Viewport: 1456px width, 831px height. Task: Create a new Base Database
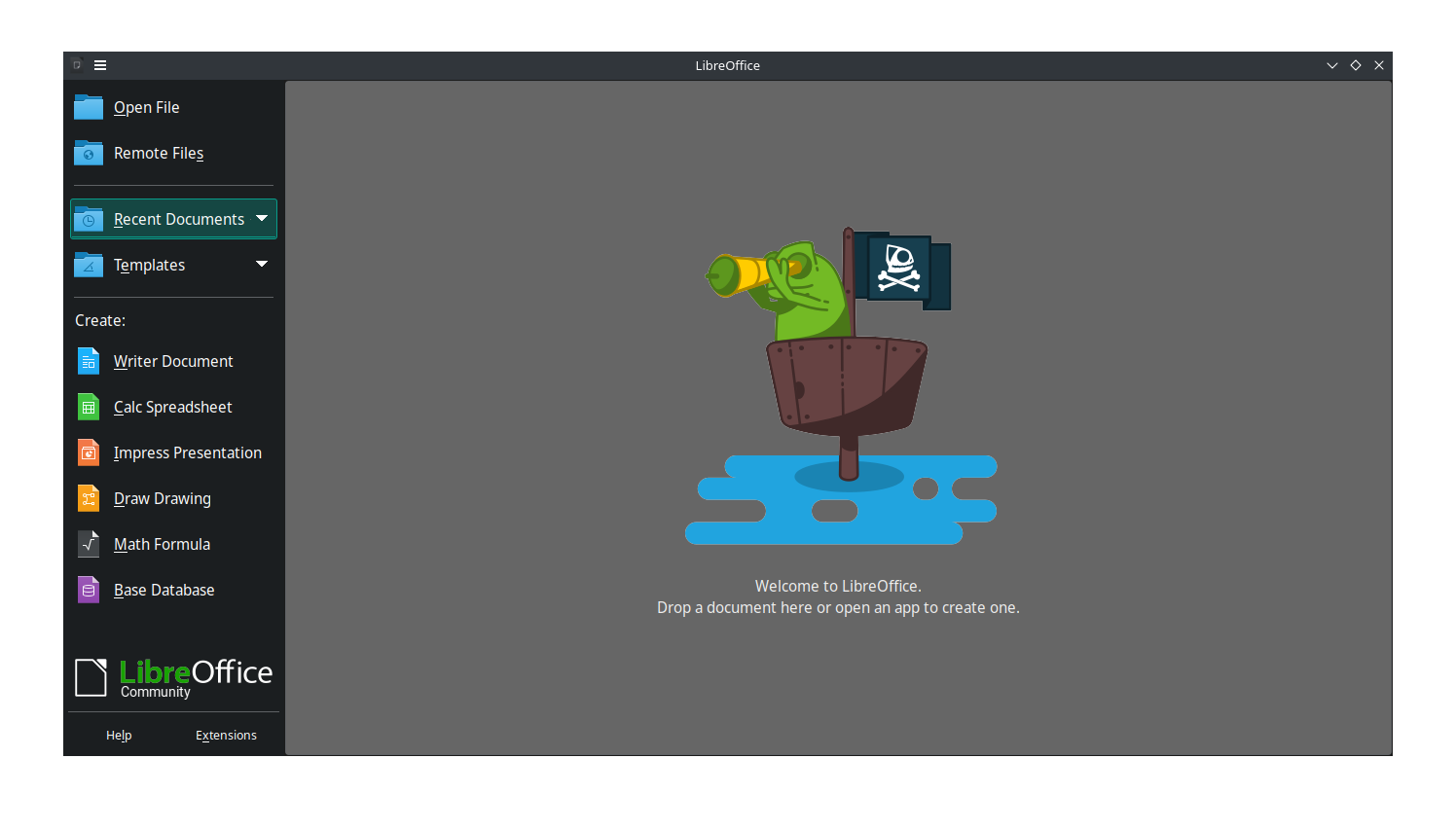point(164,590)
